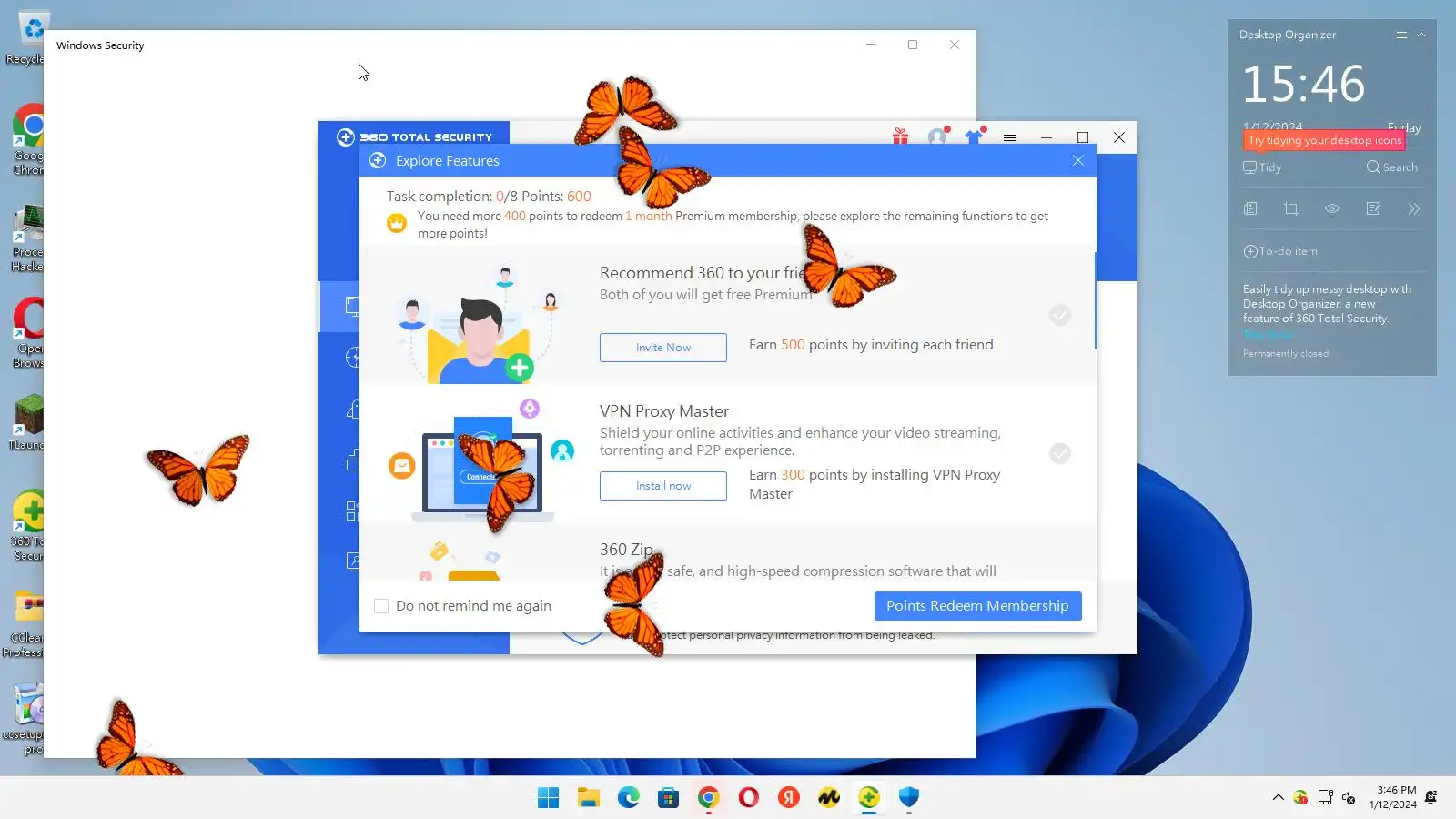This screenshot has width=1456, height=819.
Task: Switch to 360 Total Security on taskbar
Action: (x=869, y=798)
